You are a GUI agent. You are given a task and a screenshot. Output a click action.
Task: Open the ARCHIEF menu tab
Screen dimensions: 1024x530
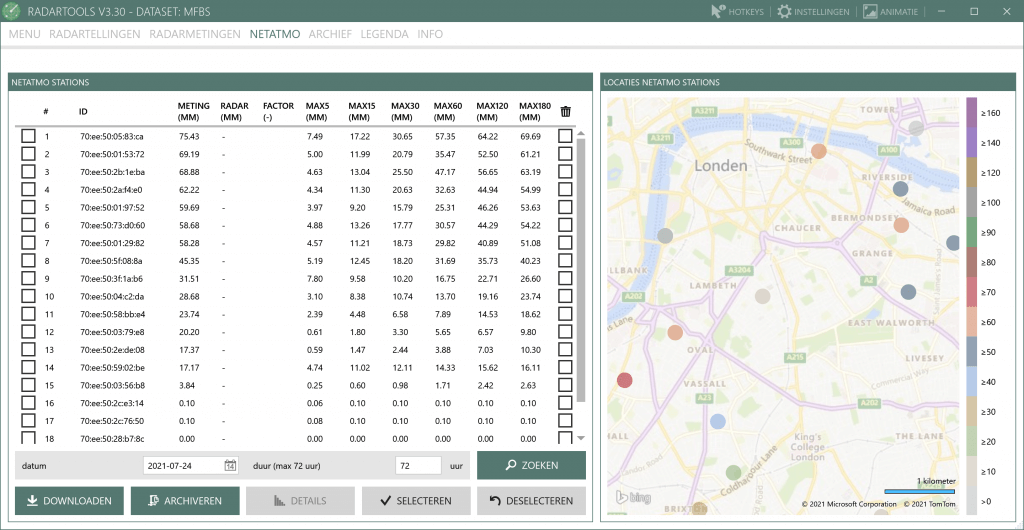click(x=330, y=34)
